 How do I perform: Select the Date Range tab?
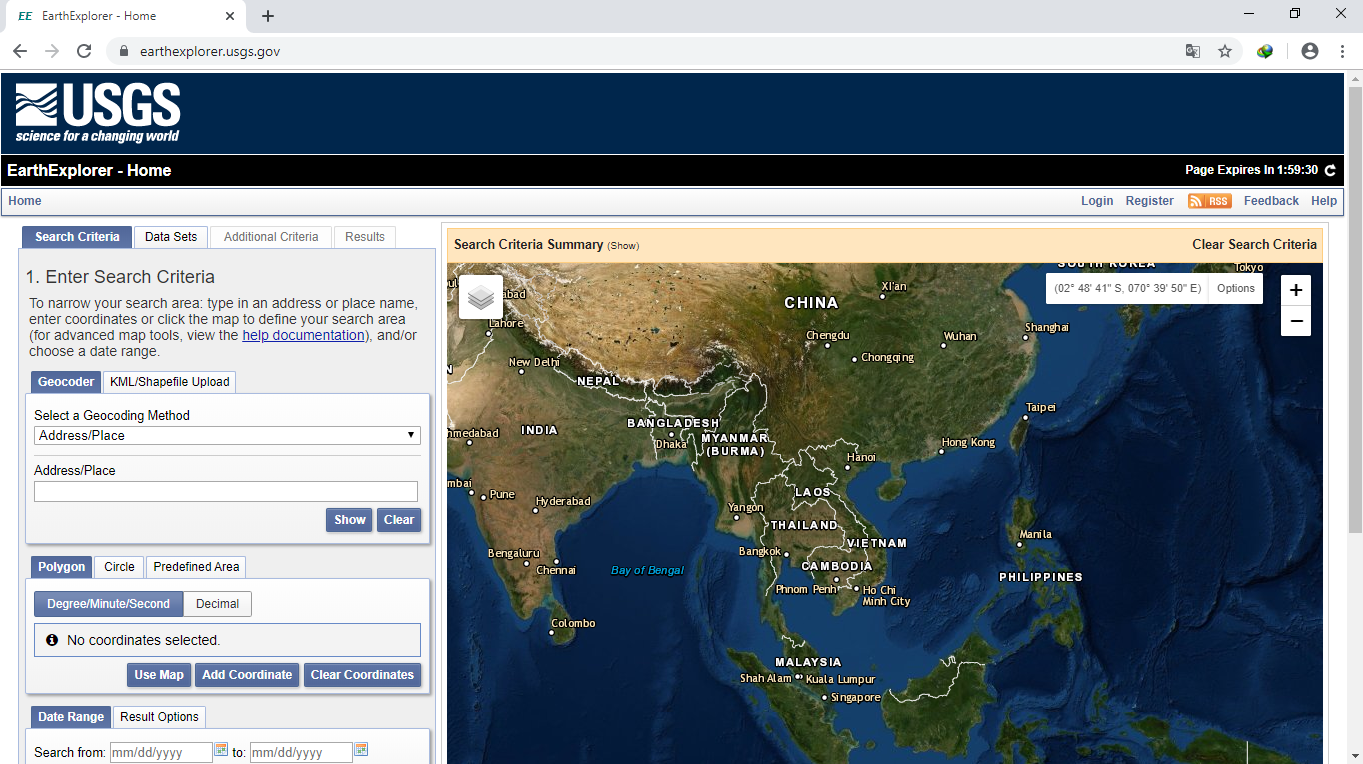(71, 717)
